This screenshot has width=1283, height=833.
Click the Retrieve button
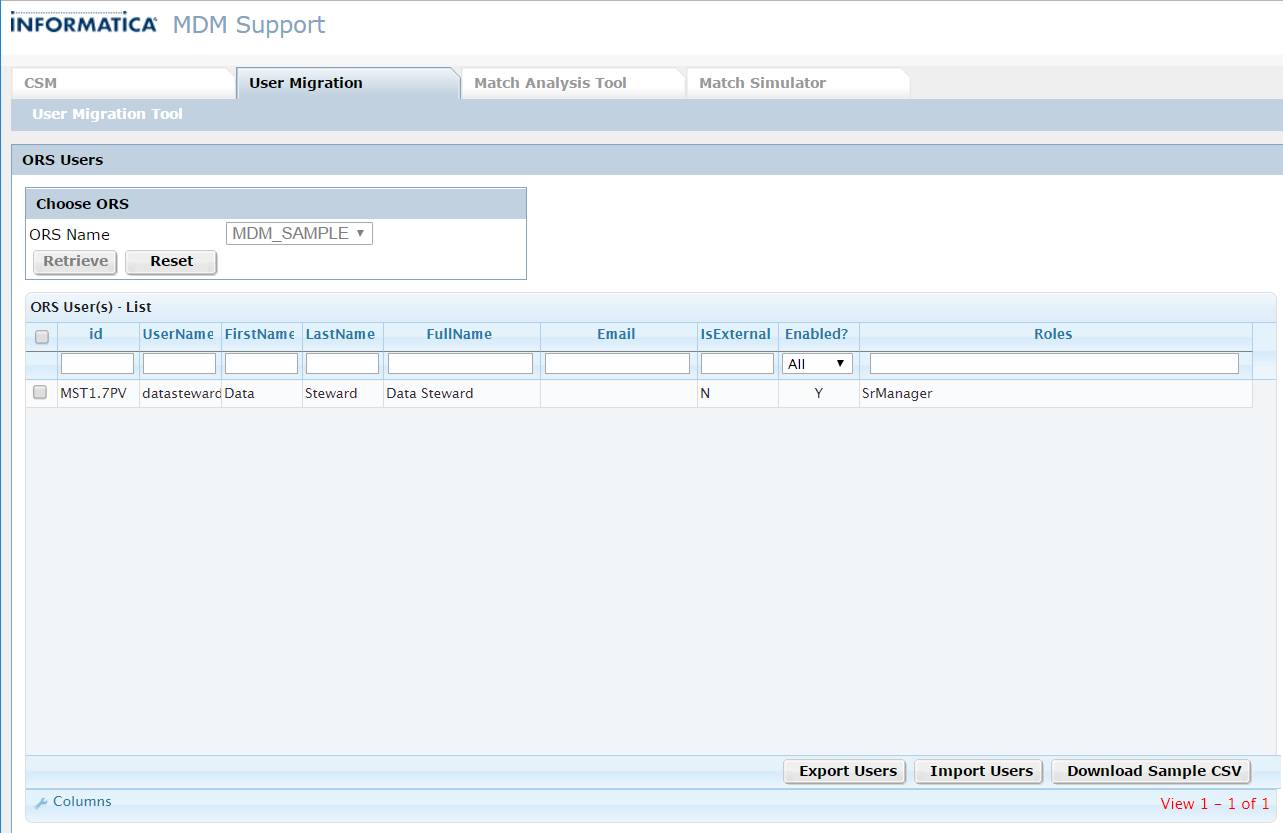click(74, 261)
